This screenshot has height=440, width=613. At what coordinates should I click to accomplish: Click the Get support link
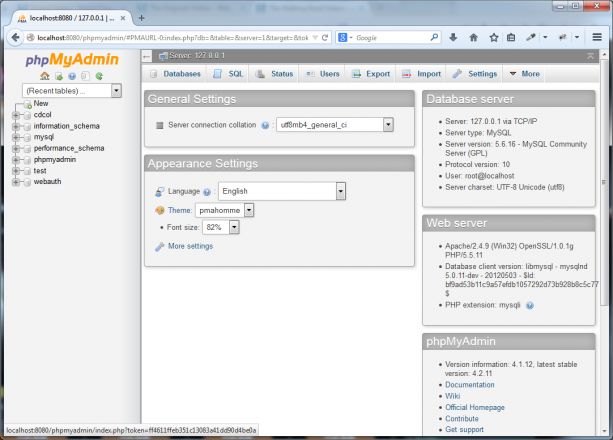[x=464, y=430]
